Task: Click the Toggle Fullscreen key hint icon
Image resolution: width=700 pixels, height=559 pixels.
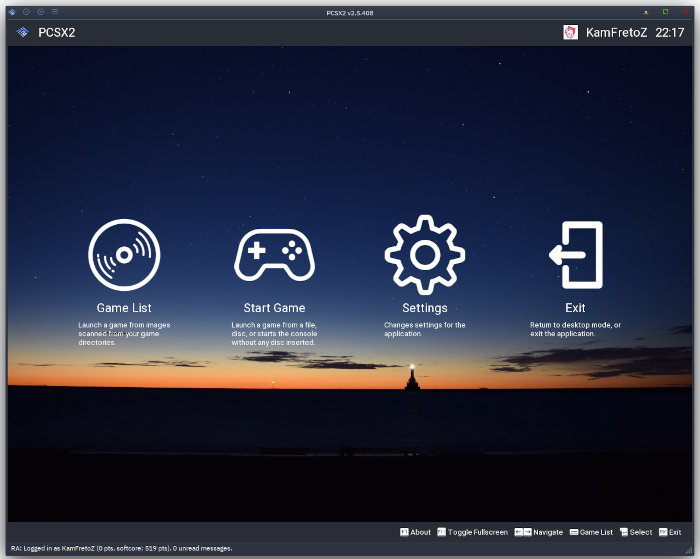Action: pyautogui.click(x=441, y=532)
